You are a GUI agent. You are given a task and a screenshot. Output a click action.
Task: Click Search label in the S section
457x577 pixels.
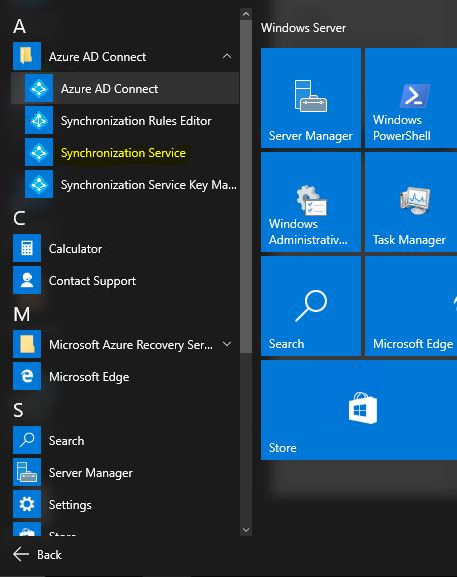tap(66, 440)
